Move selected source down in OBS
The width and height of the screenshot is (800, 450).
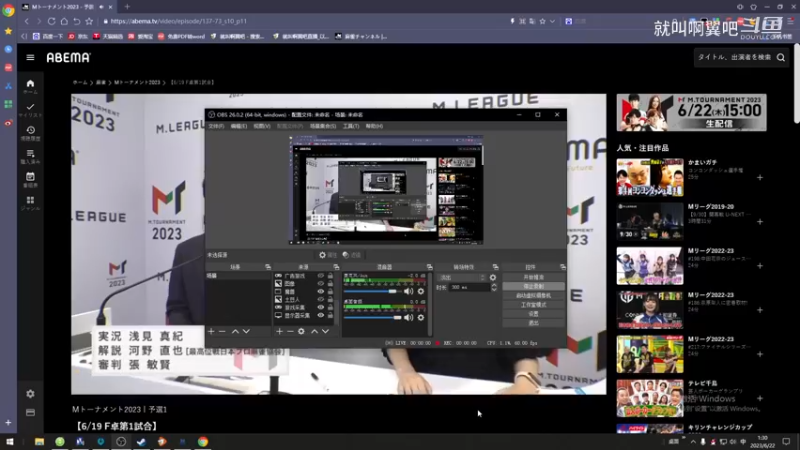tap(325, 332)
